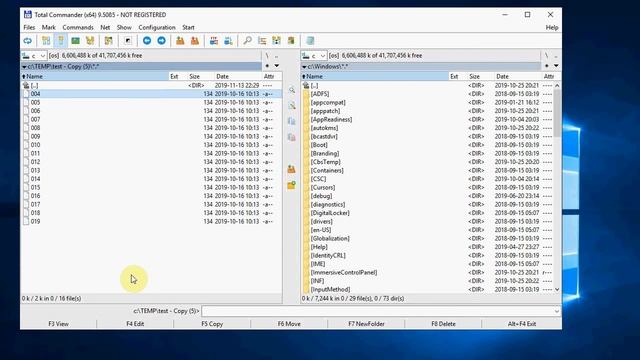Click the yellow tree view toolbar icon
This screenshot has height=360, width=640.
pyautogui.click(x=90, y=41)
